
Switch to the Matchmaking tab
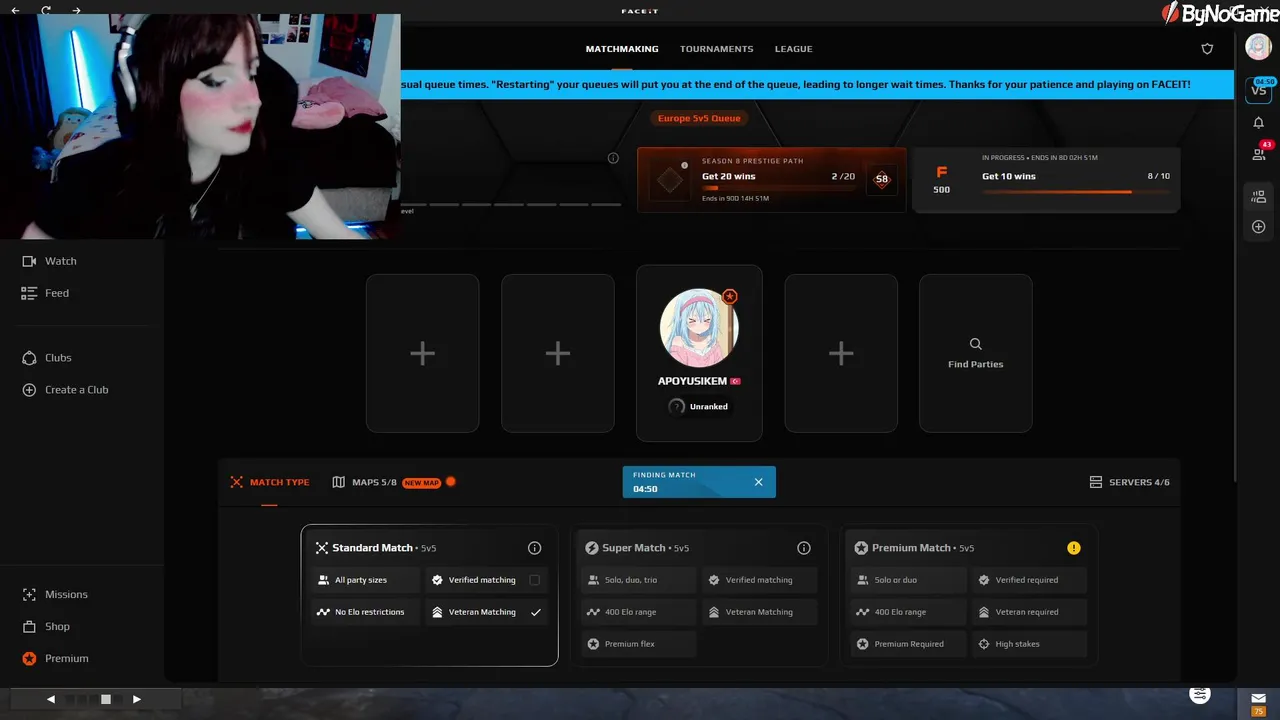622,49
